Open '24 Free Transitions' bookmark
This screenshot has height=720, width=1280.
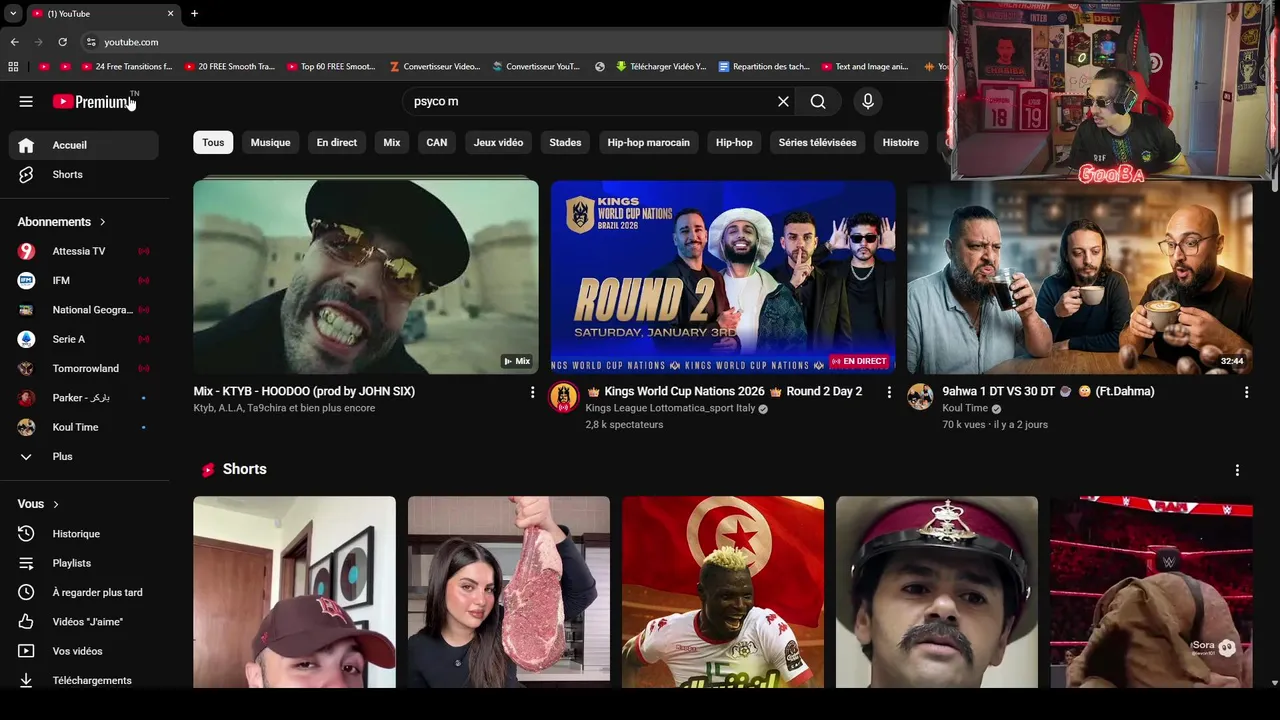point(126,67)
